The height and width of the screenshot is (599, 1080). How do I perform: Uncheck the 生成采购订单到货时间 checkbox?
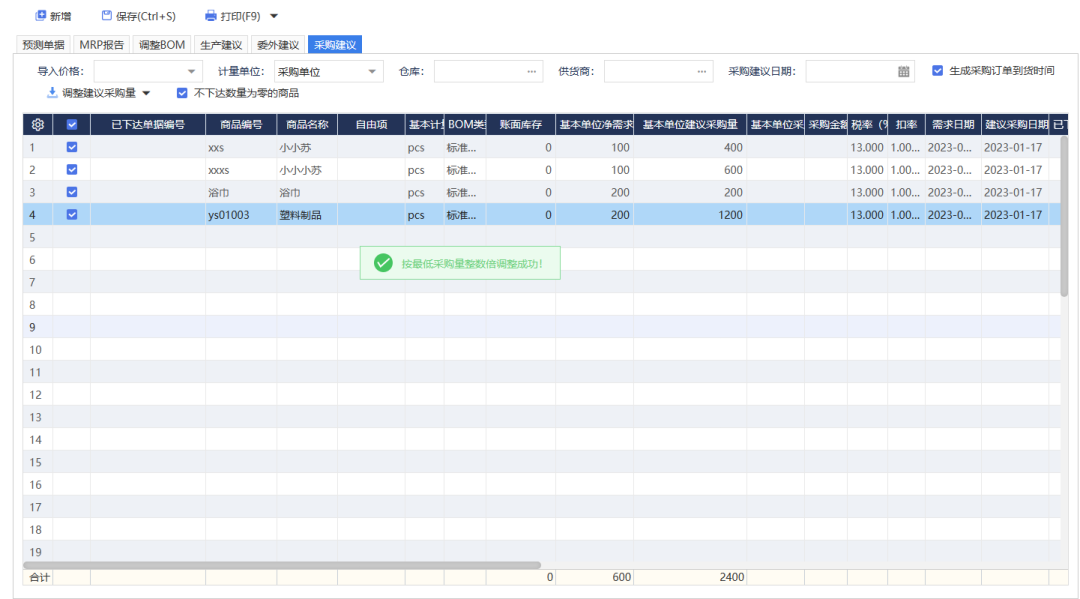(x=937, y=71)
